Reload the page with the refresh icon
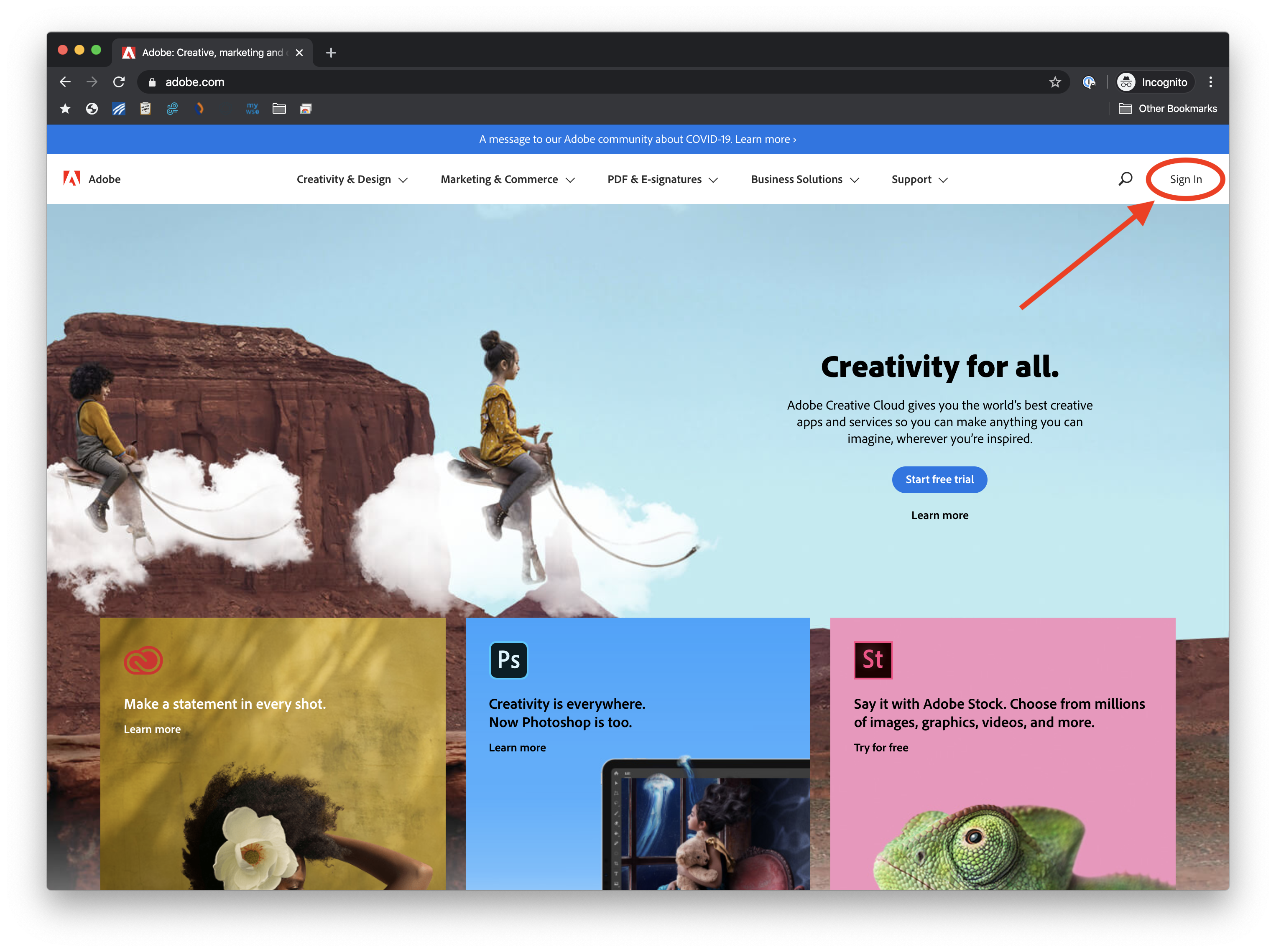This screenshot has width=1276, height=952. (119, 82)
